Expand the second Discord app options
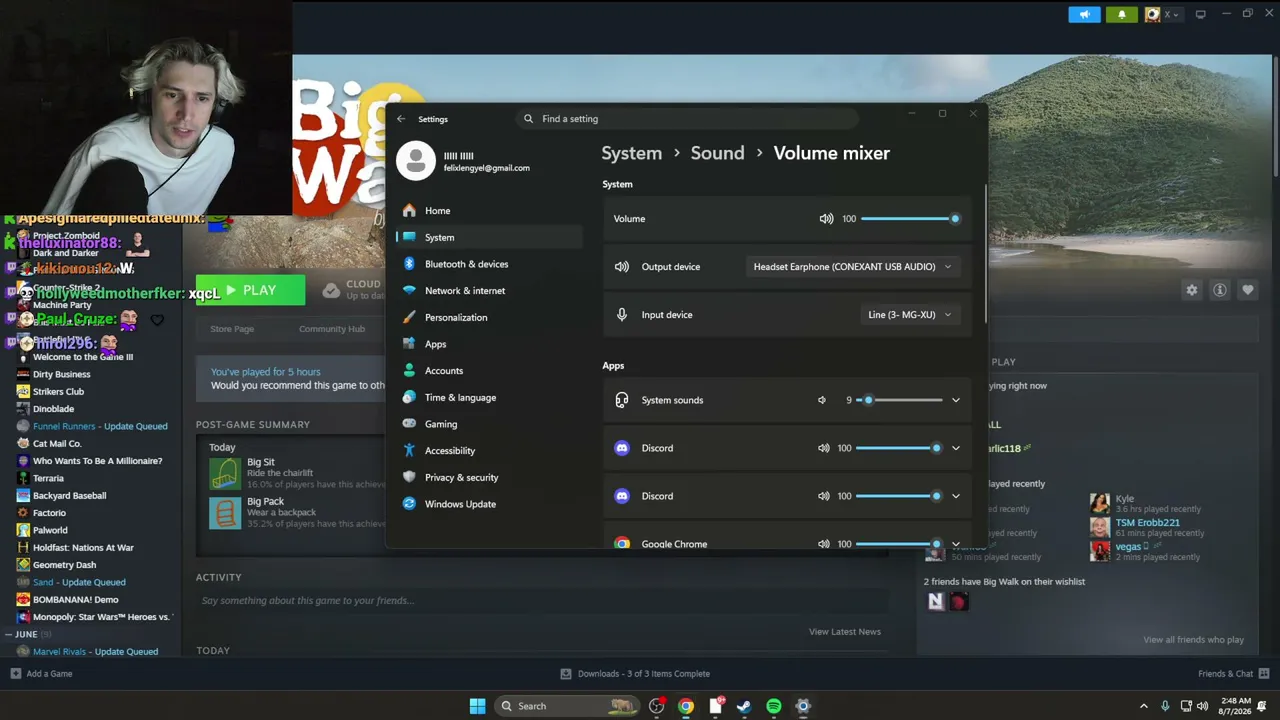1280x720 pixels. coord(955,496)
